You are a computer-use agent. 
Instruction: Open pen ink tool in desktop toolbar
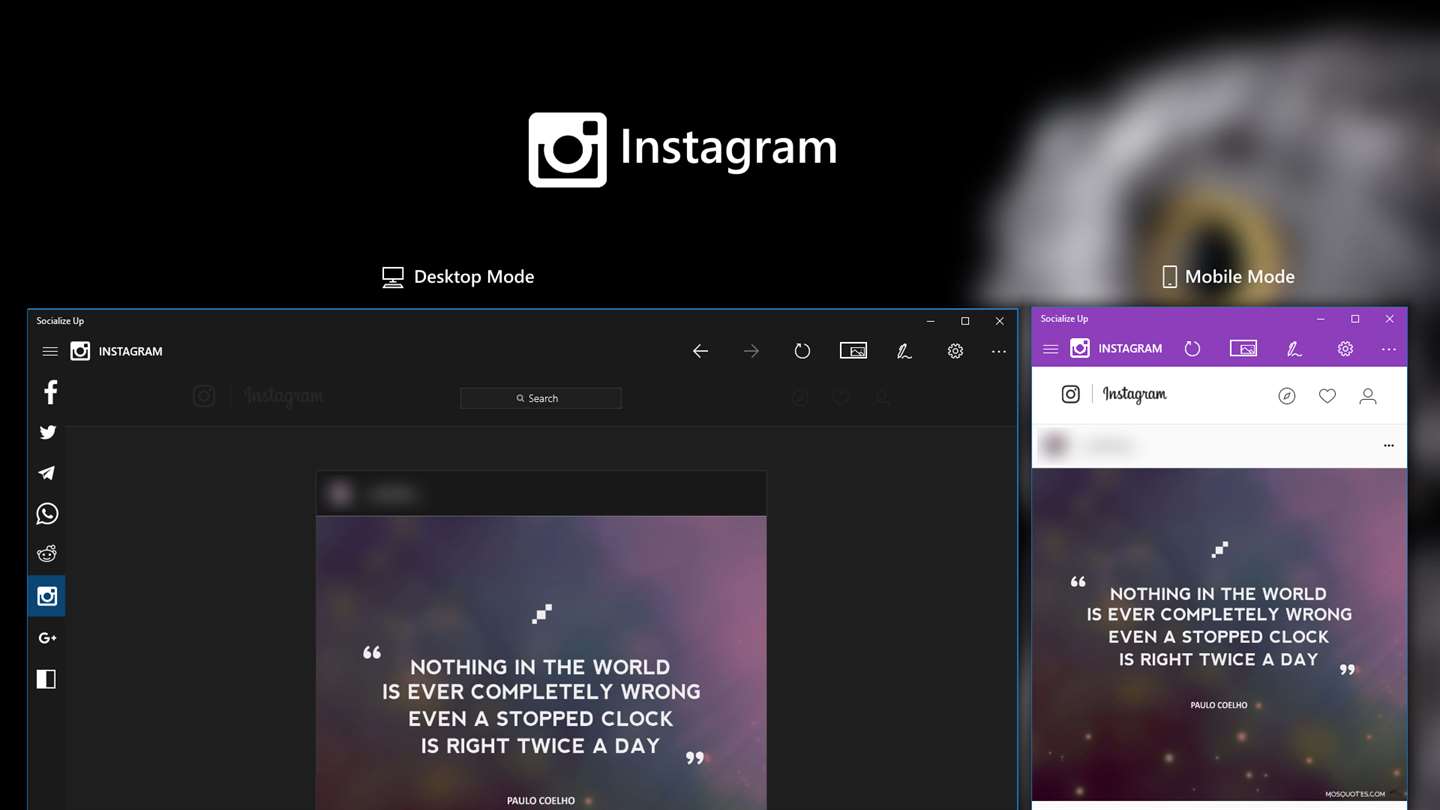point(904,351)
